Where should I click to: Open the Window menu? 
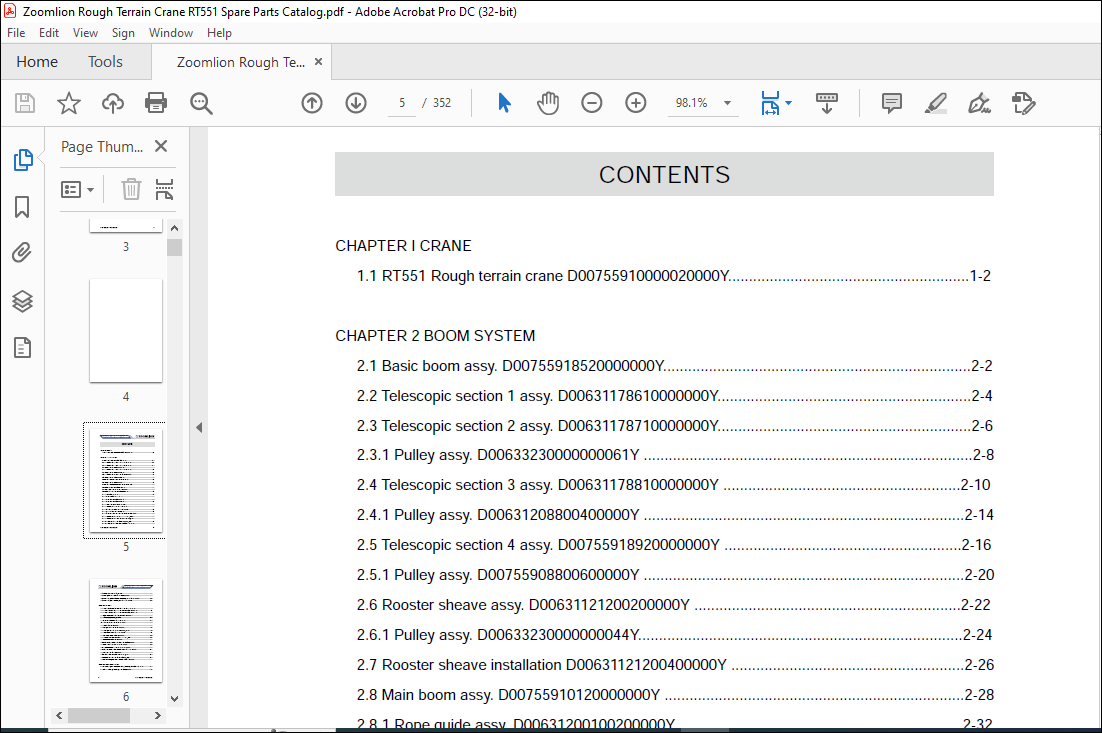tap(171, 33)
